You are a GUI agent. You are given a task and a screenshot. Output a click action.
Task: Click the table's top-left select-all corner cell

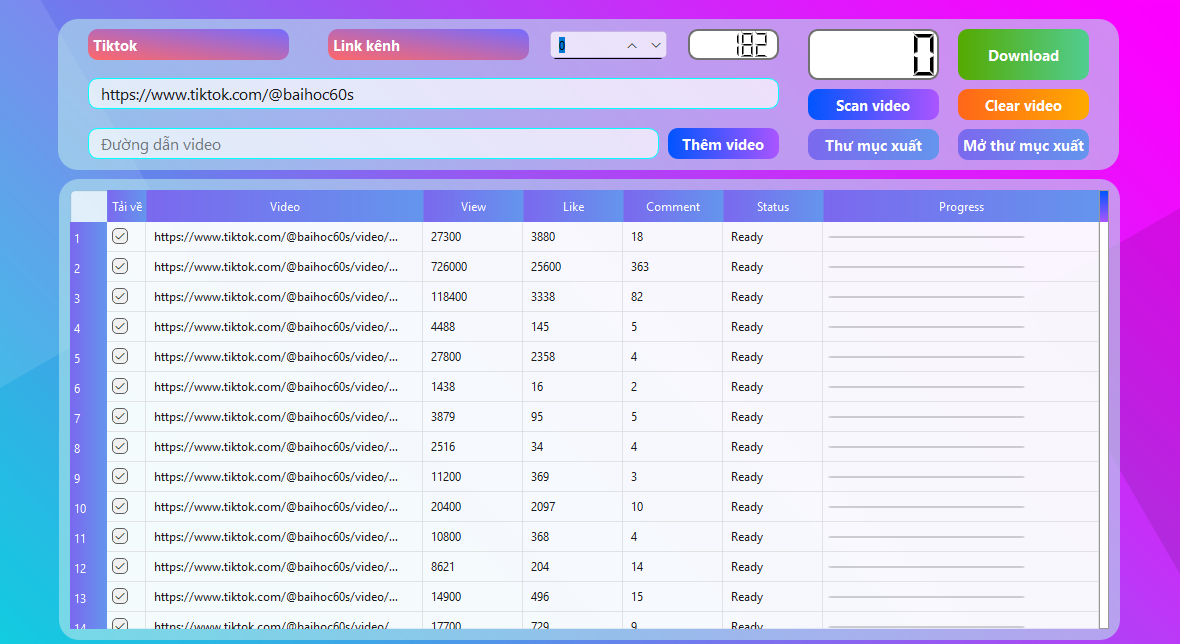tap(89, 206)
